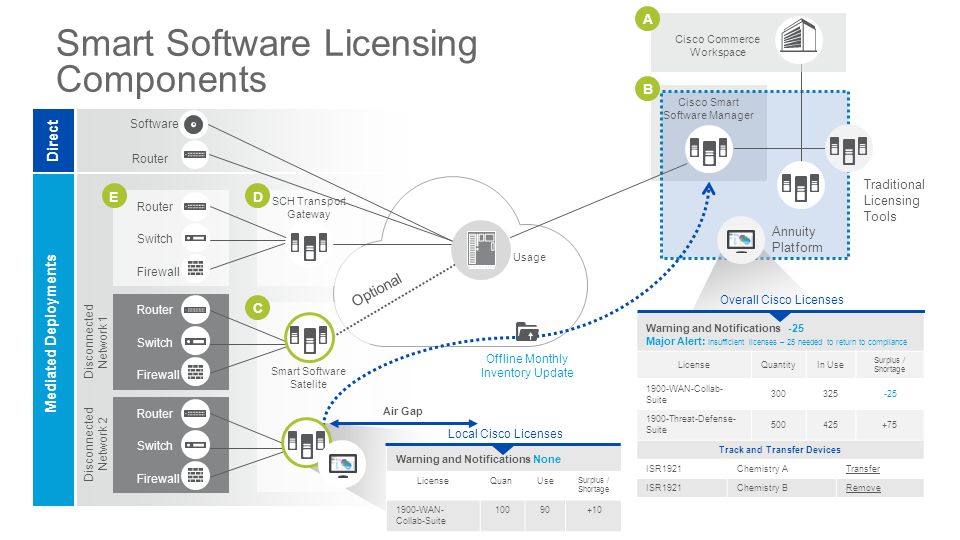
Task: Click the Cisco Commerce Workspace building icon
Action: (800, 38)
